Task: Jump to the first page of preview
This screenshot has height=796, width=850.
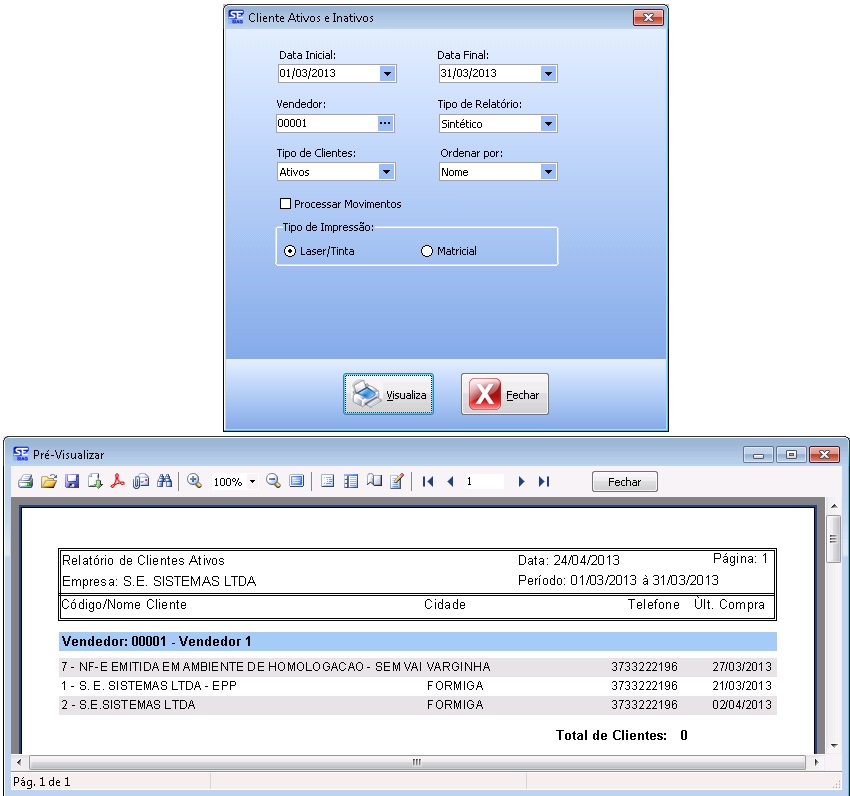Action: (428, 482)
